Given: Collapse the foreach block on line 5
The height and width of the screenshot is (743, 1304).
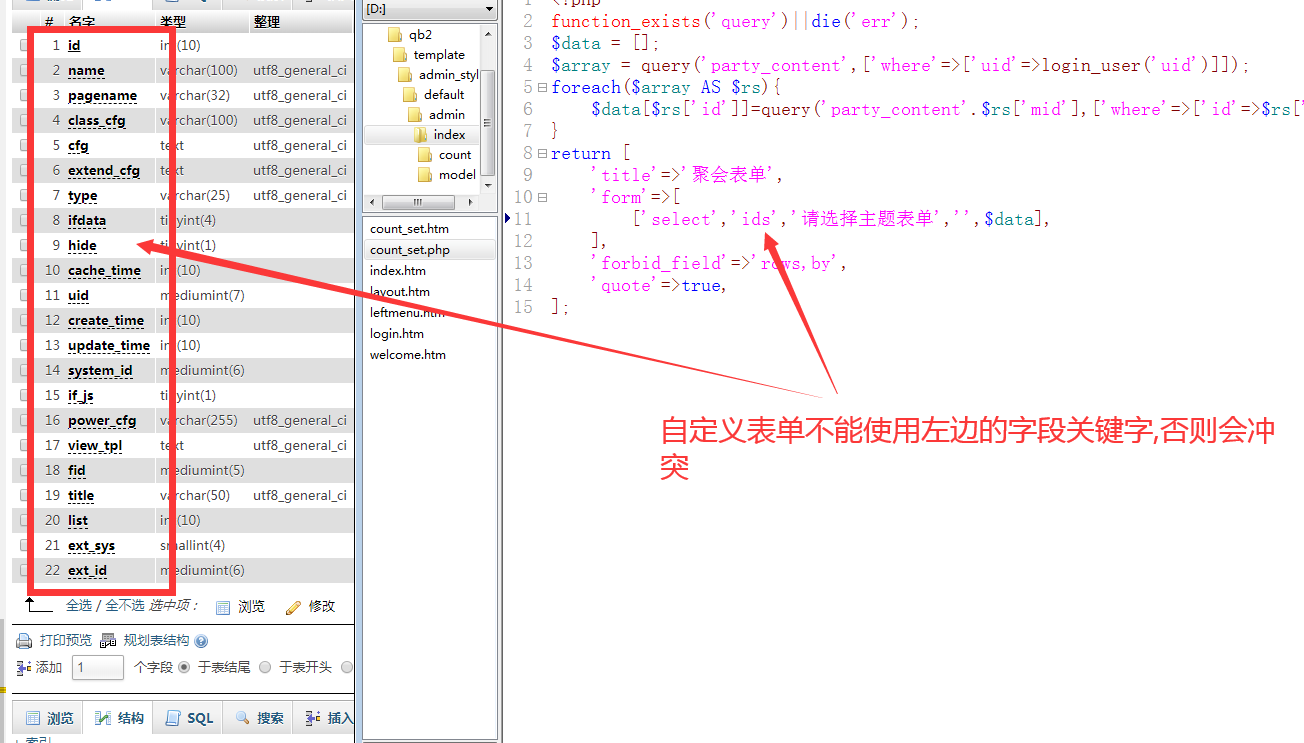Looking at the screenshot, I should (542, 88).
